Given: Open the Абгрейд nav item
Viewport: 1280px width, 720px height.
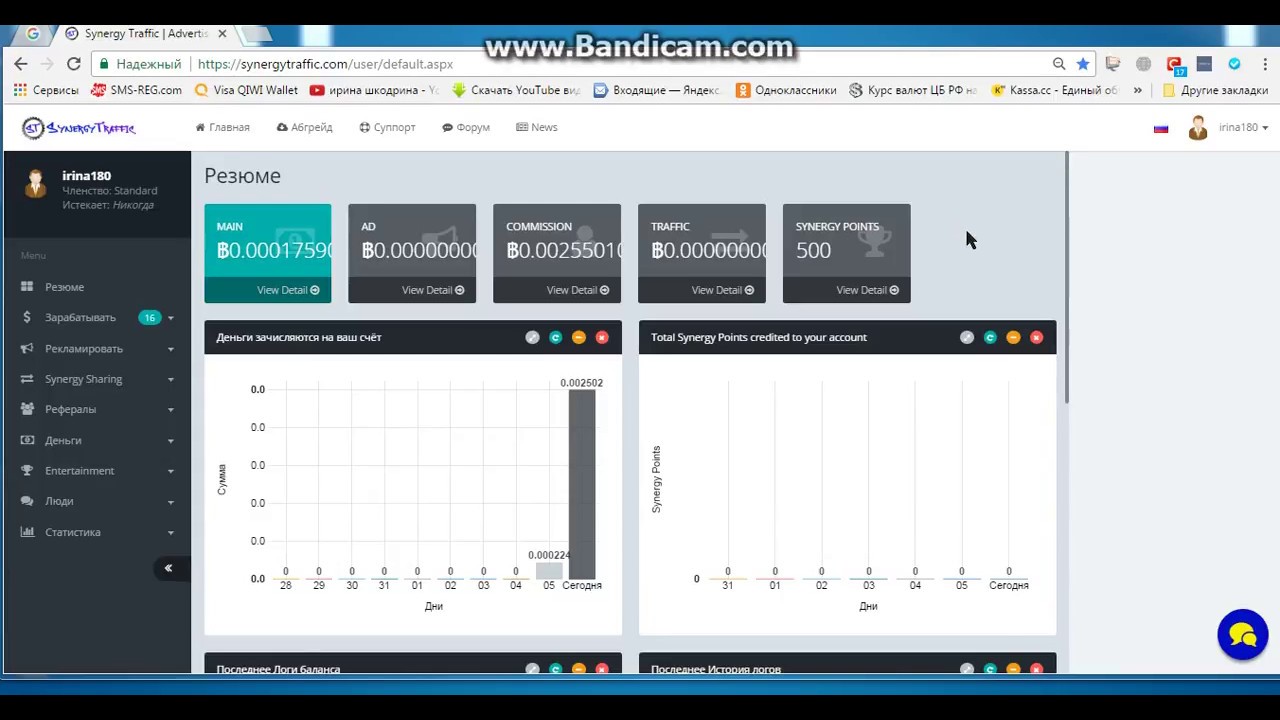Looking at the screenshot, I should click(x=304, y=128).
